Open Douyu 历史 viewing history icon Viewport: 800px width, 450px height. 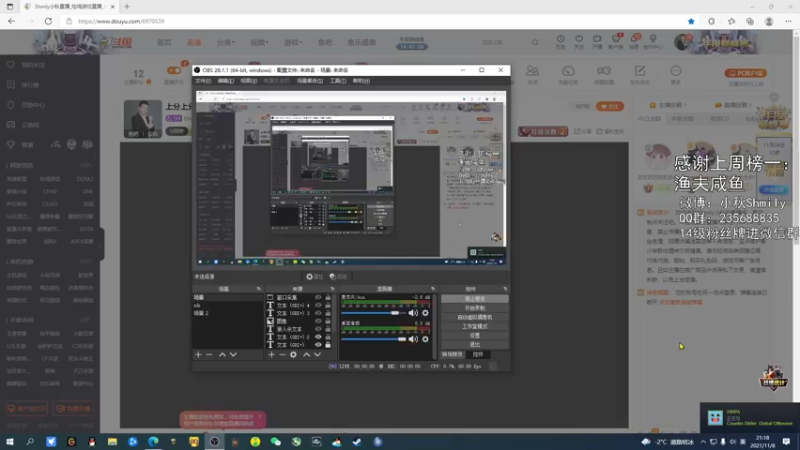coord(560,42)
